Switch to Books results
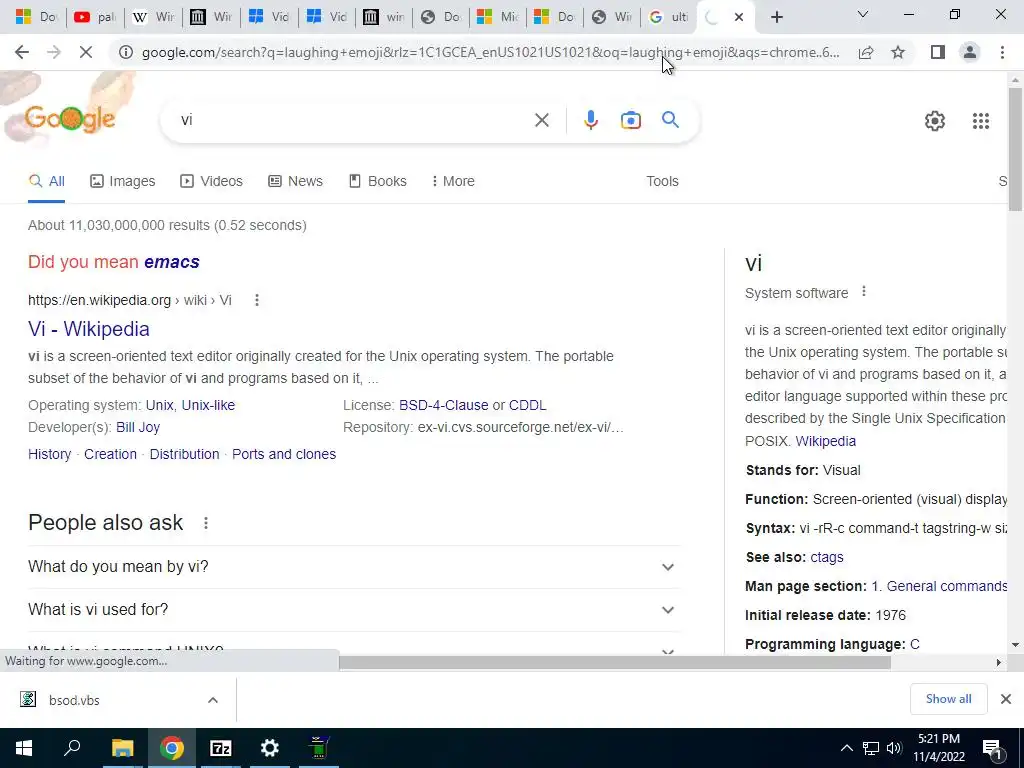This screenshot has height=768, width=1024. (377, 182)
